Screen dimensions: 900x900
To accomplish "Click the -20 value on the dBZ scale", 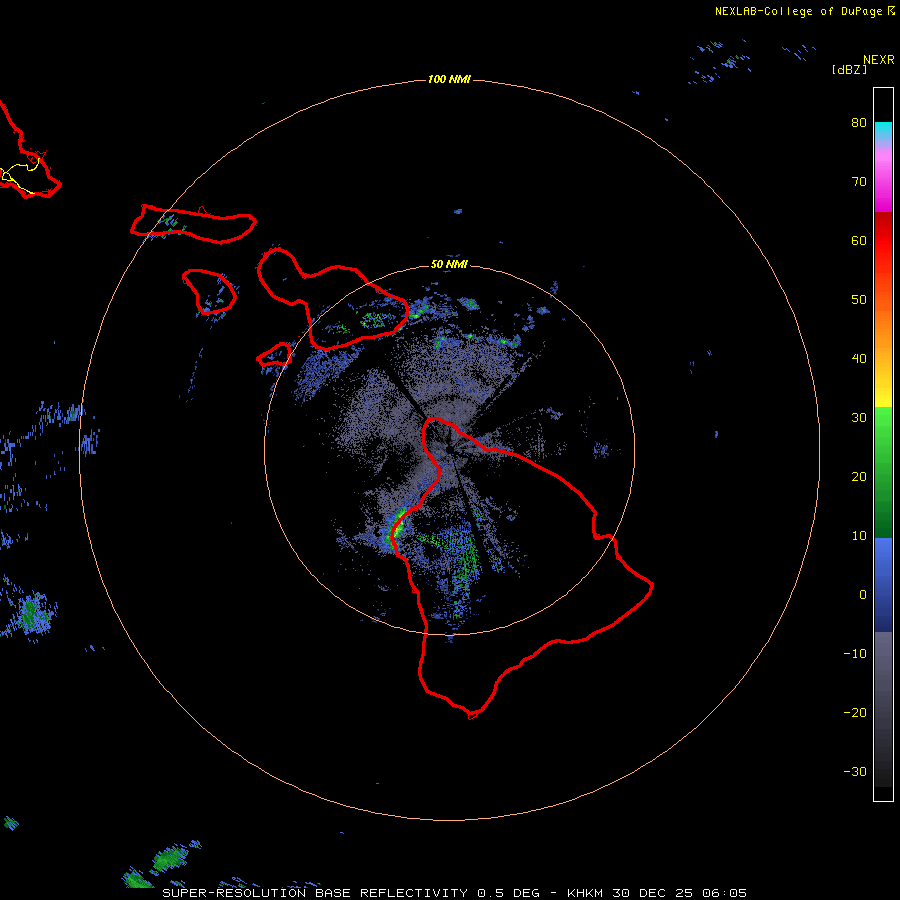I will [x=855, y=713].
